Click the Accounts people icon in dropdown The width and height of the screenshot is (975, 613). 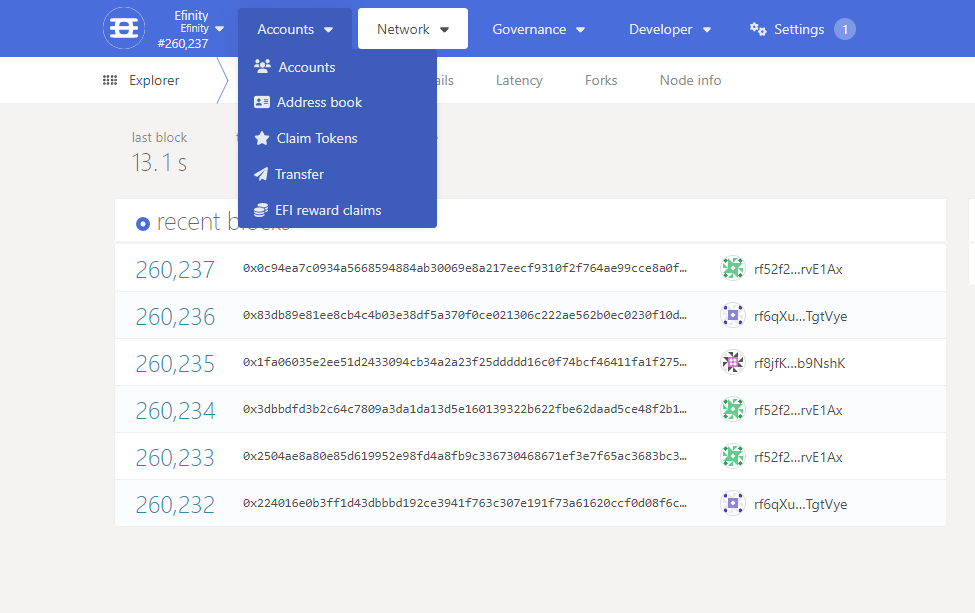(x=262, y=67)
